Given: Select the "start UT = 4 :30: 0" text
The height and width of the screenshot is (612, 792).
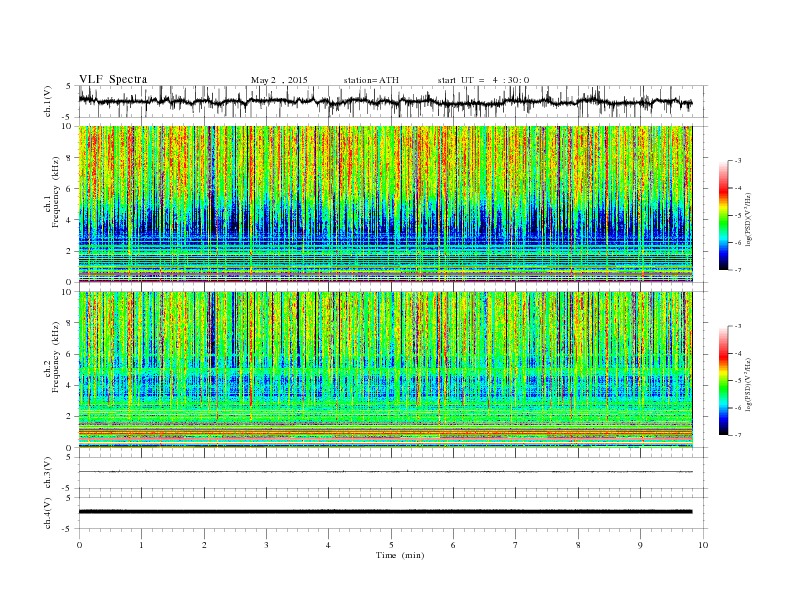Looking at the screenshot, I should (x=483, y=80).
